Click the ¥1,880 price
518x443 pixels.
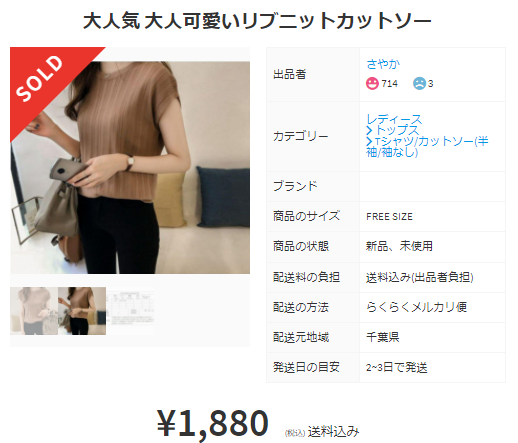(213, 423)
